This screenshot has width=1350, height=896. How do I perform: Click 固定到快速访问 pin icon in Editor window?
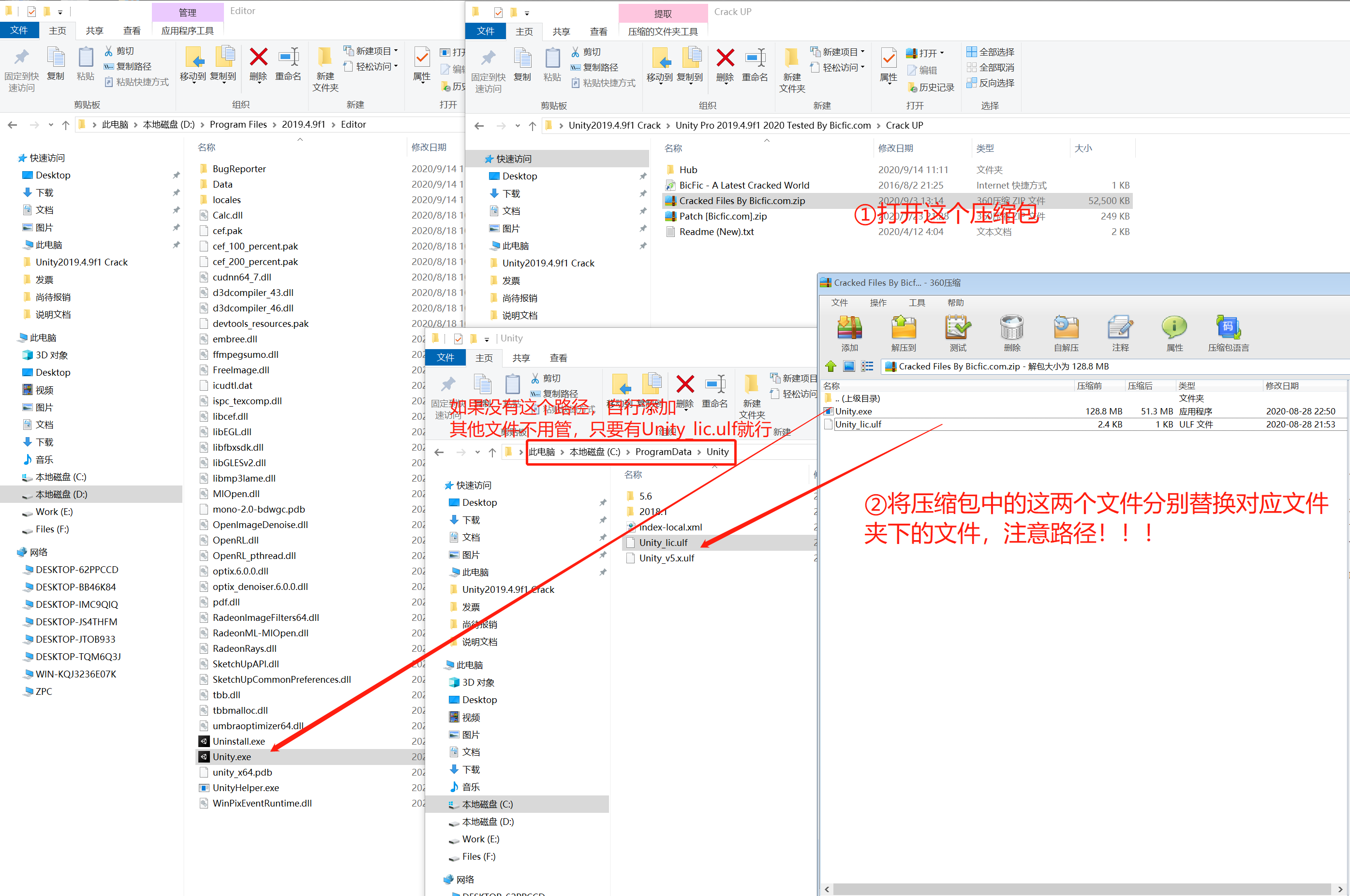[21, 57]
